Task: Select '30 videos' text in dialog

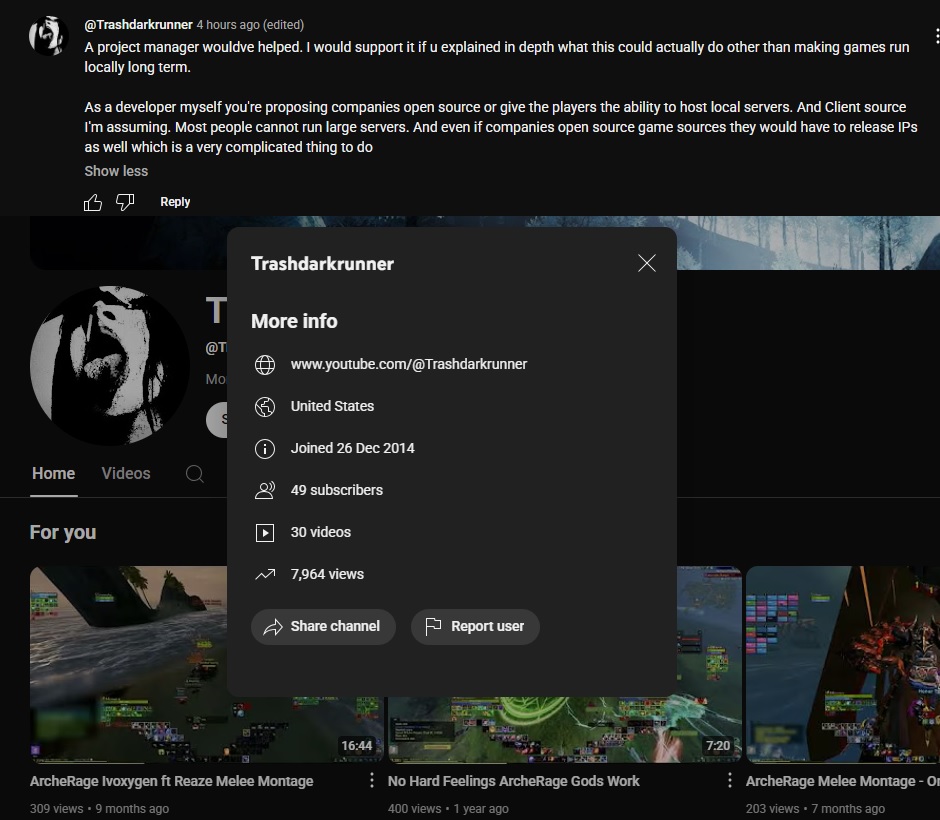Action: point(321,532)
